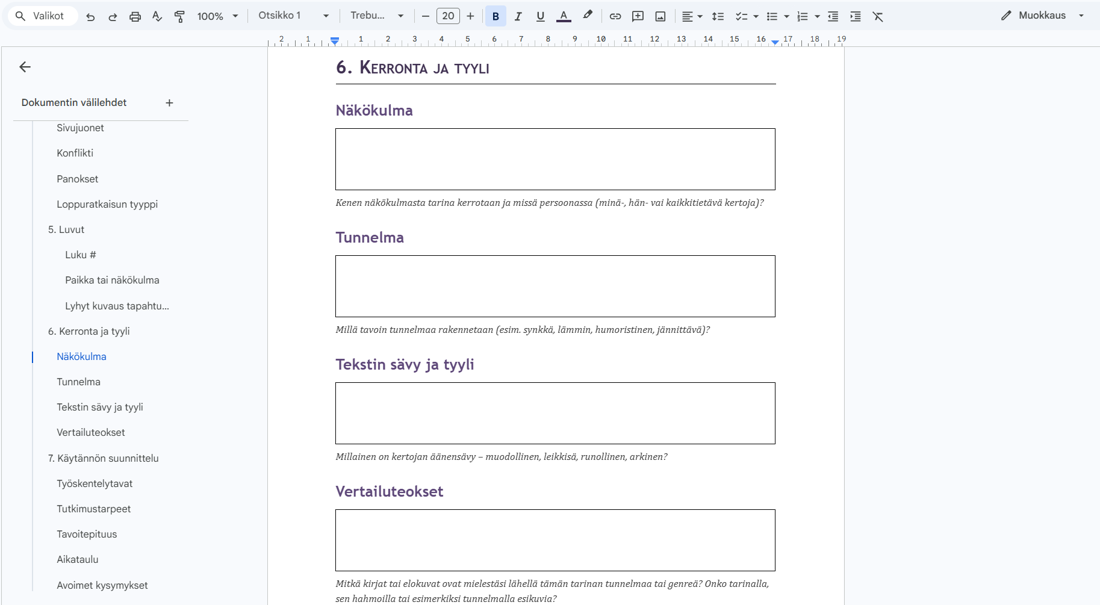This screenshot has width=1100, height=605.
Task: Open the text color picker
Action: click(563, 16)
